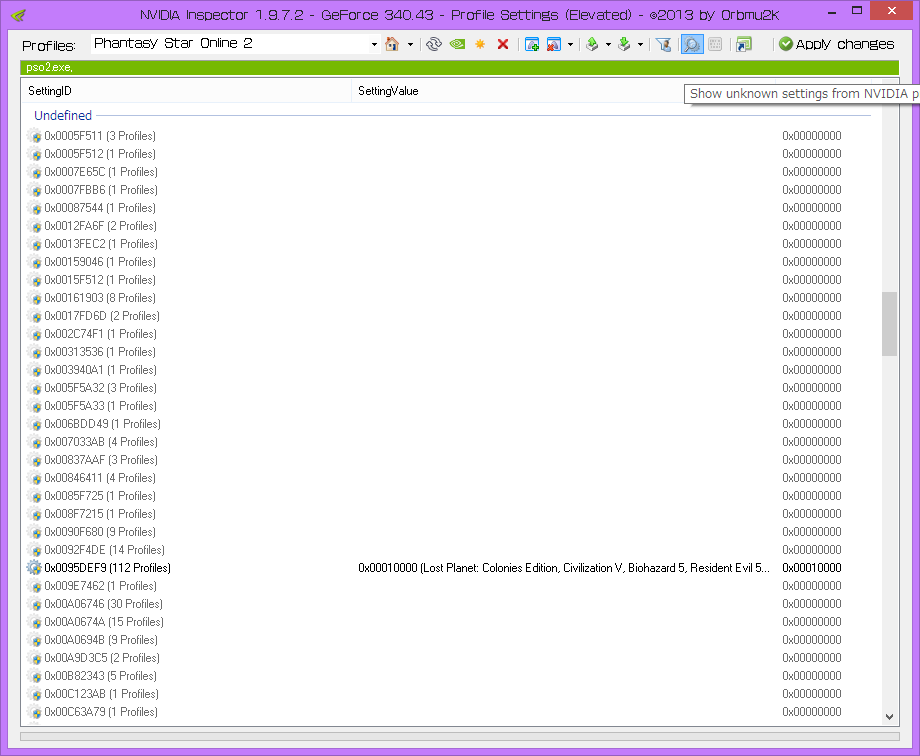Click the Apply changes button
The height and width of the screenshot is (756, 920).
click(837, 44)
